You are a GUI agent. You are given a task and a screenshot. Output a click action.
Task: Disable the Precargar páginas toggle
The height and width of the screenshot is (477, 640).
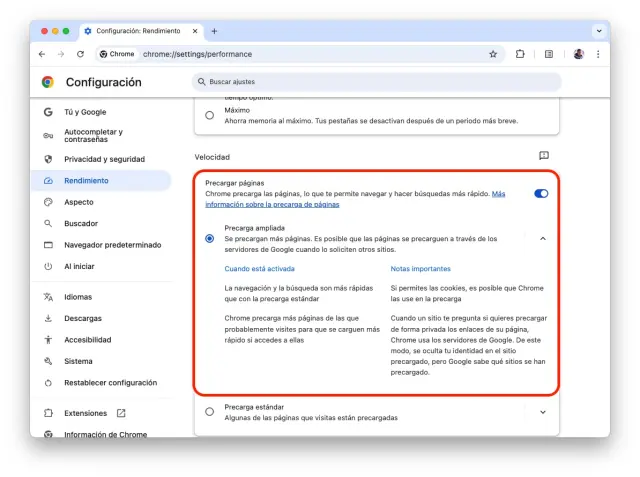[541, 193]
